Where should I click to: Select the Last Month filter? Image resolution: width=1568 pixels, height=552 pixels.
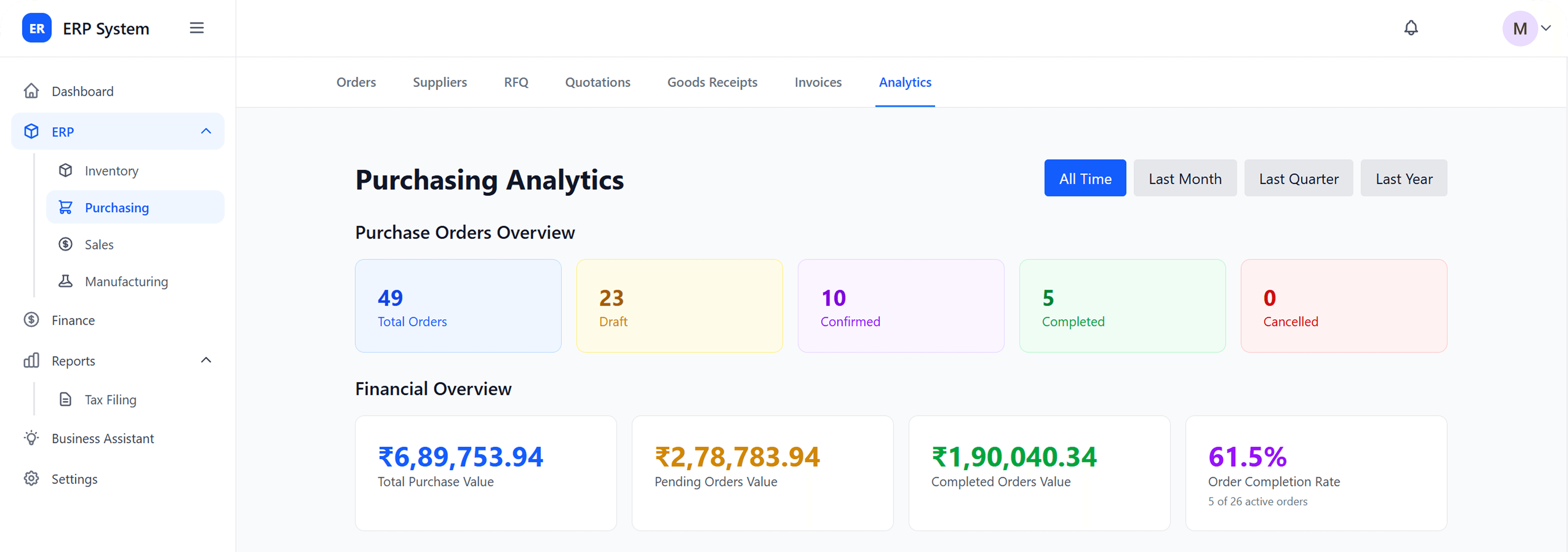(1185, 178)
